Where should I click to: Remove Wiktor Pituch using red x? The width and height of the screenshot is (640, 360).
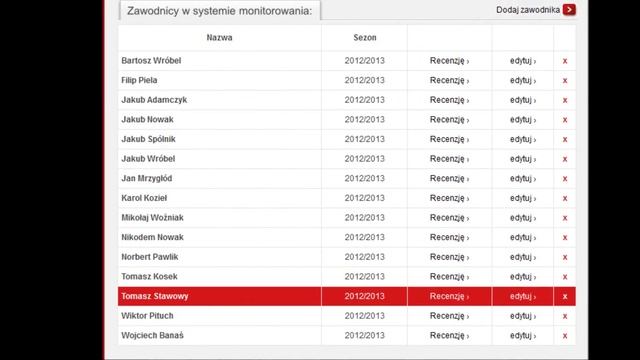[x=565, y=316]
